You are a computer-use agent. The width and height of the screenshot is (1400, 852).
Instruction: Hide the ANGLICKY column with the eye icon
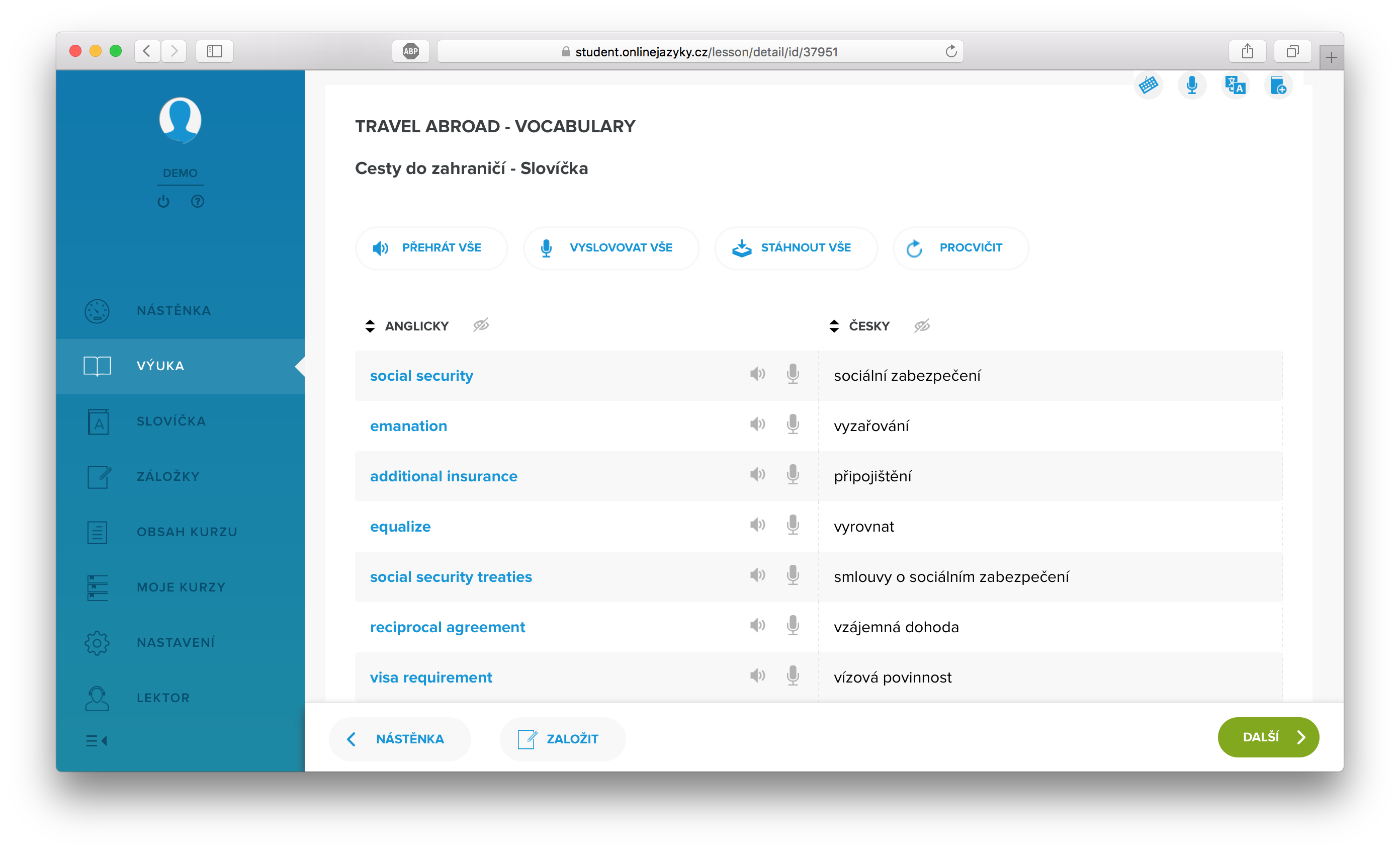pyautogui.click(x=481, y=325)
